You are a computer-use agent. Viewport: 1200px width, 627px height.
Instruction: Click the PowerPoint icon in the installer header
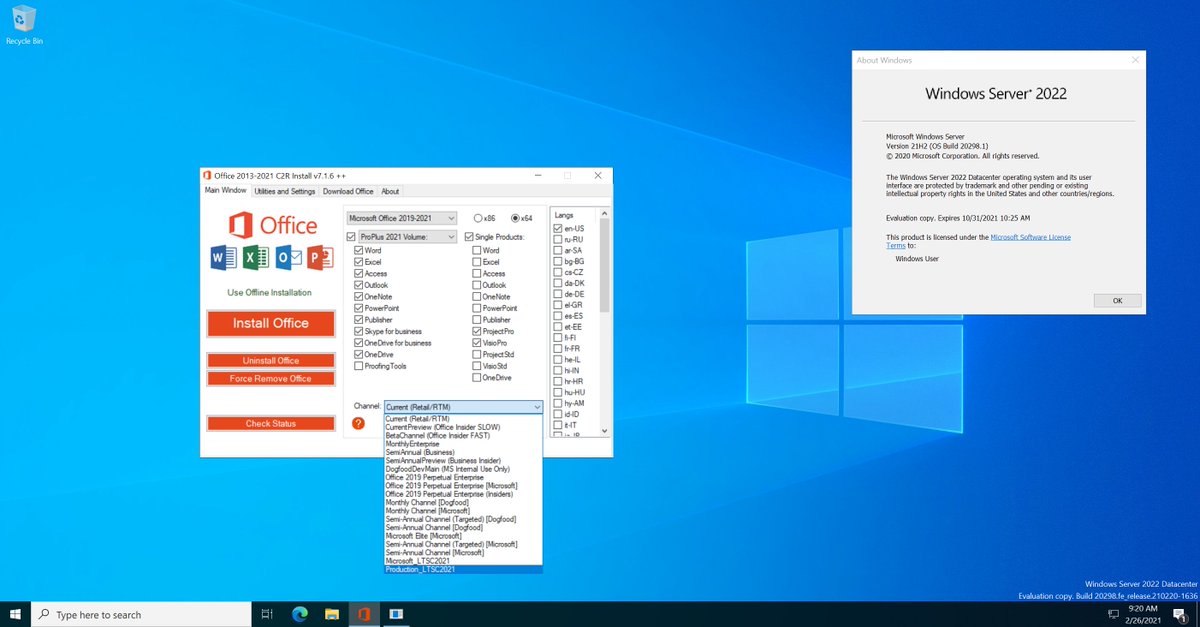click(320, 258)
